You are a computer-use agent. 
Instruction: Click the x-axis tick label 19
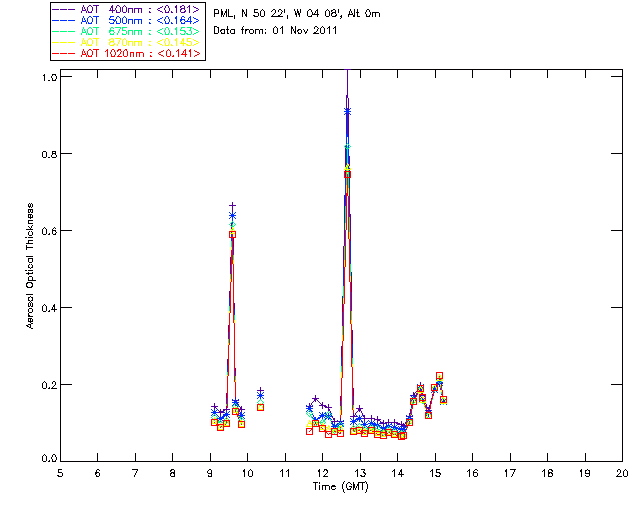click(x=585, y=473)
